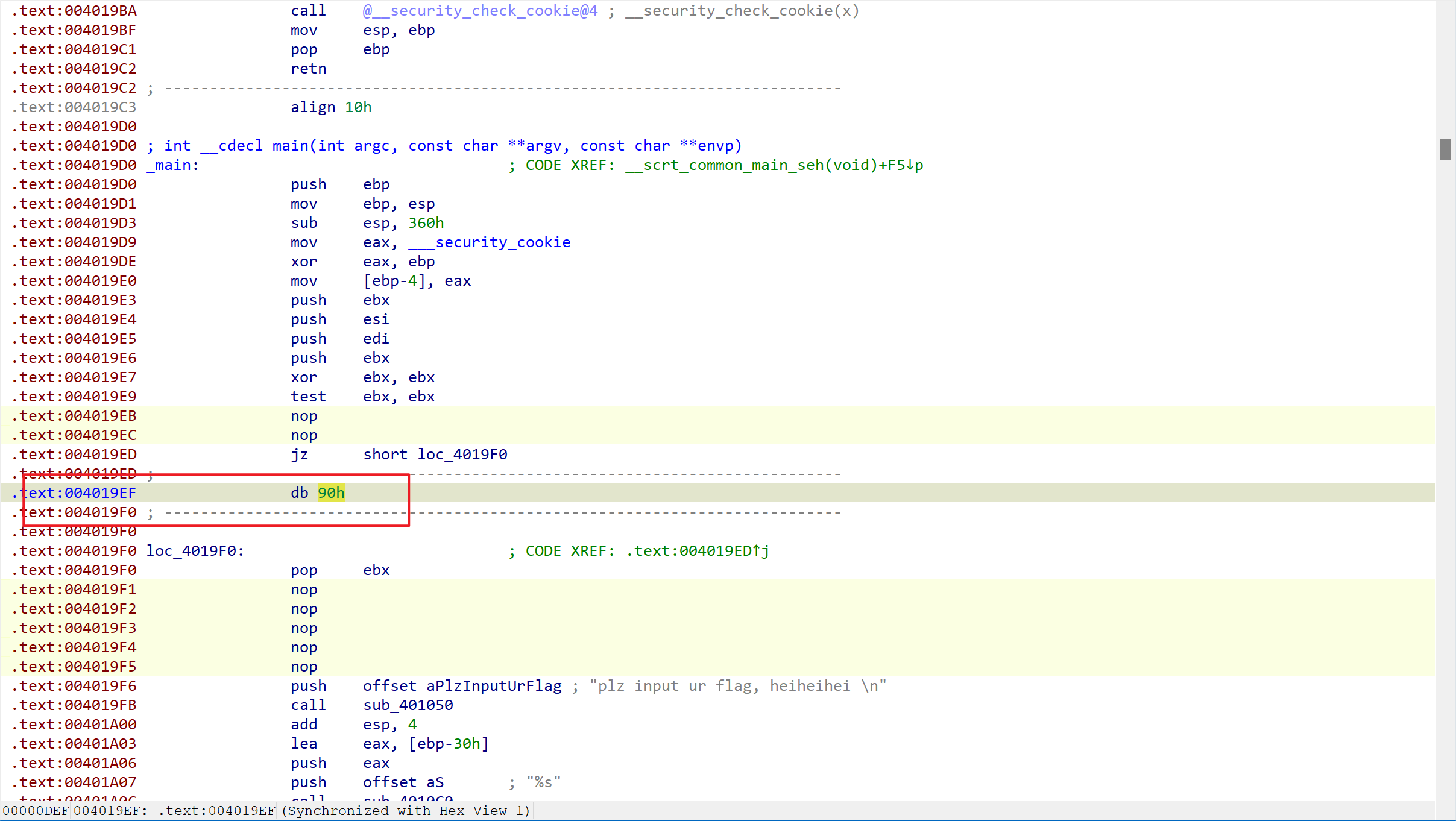The width and height of the screenshot is (1456, 821).
Task: Click lea eax, [ebp-30h] instruction
Action: [x=389, y=744]
